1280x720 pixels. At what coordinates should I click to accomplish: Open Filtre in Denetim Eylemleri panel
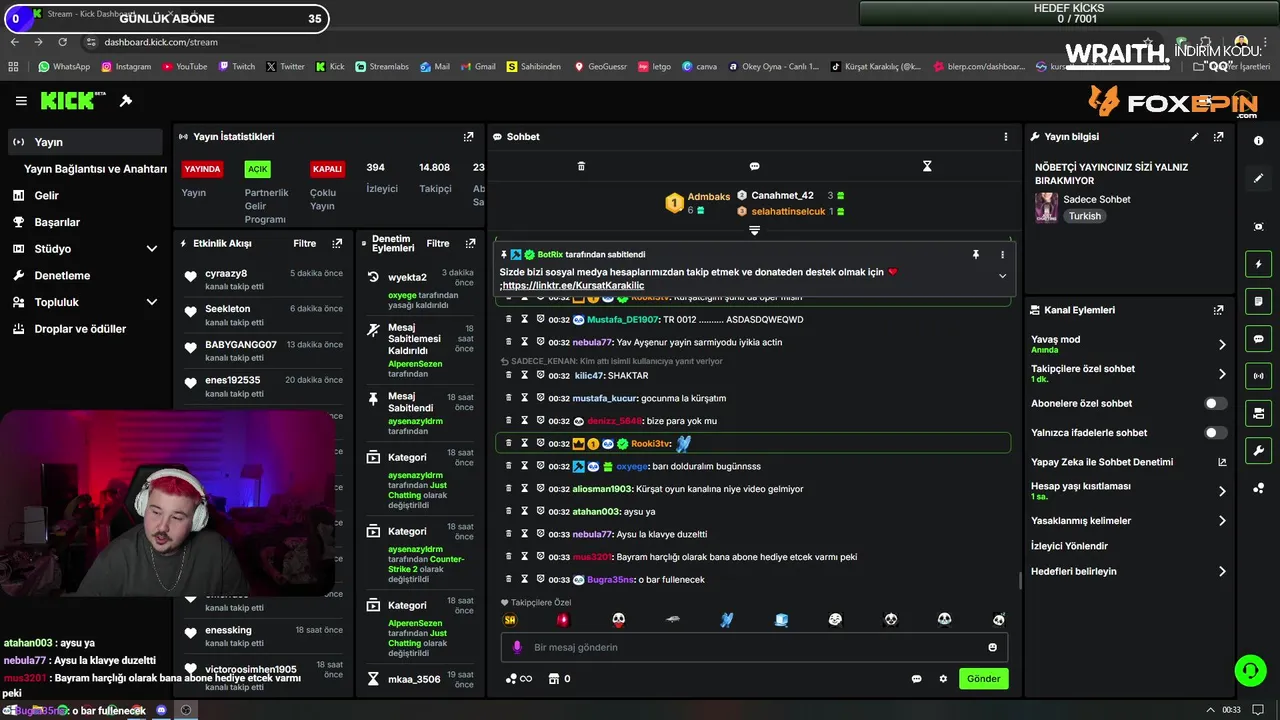(x=438, y=243)
